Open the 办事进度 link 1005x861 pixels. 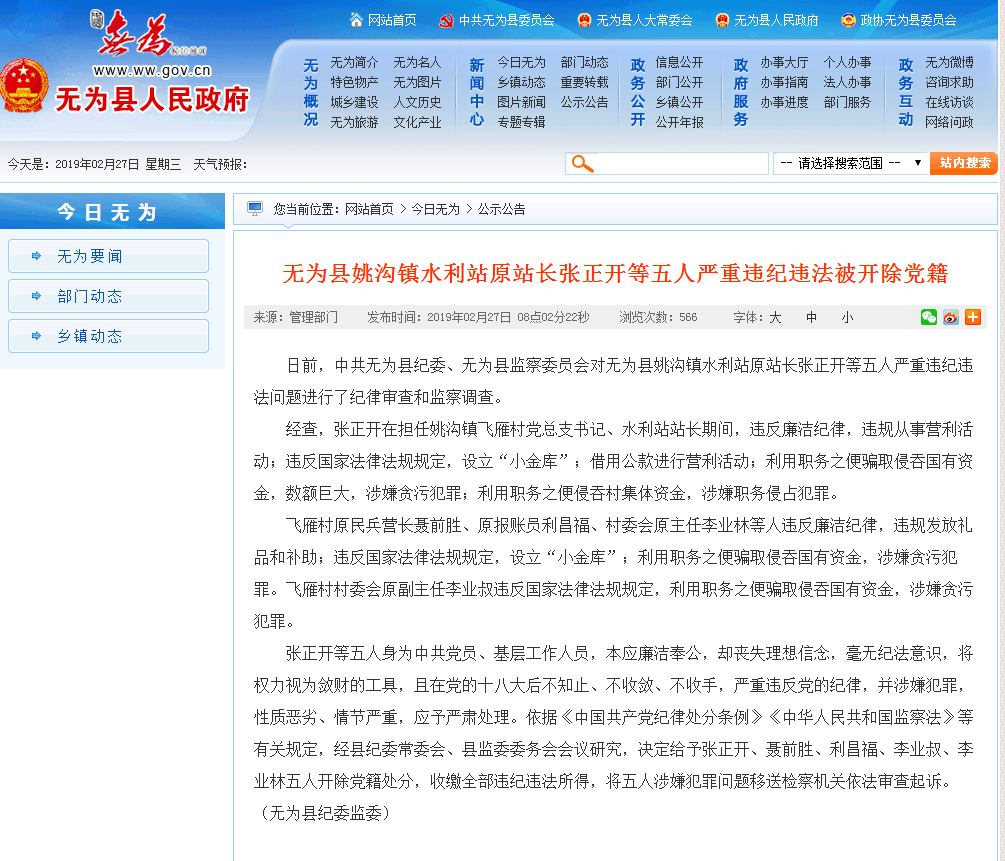pos(785,102)
